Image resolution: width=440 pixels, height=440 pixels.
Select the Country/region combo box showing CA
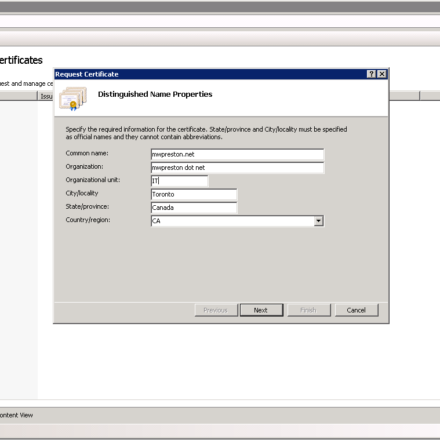click(x=237, y=221)
